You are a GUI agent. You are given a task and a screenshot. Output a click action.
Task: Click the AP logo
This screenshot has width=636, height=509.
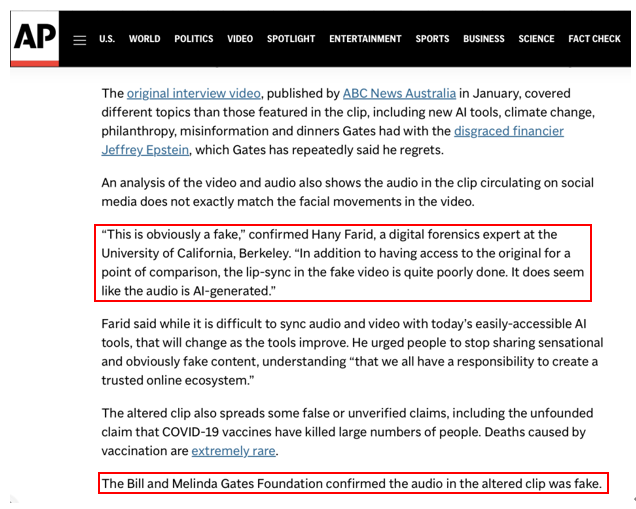(34, 40)
